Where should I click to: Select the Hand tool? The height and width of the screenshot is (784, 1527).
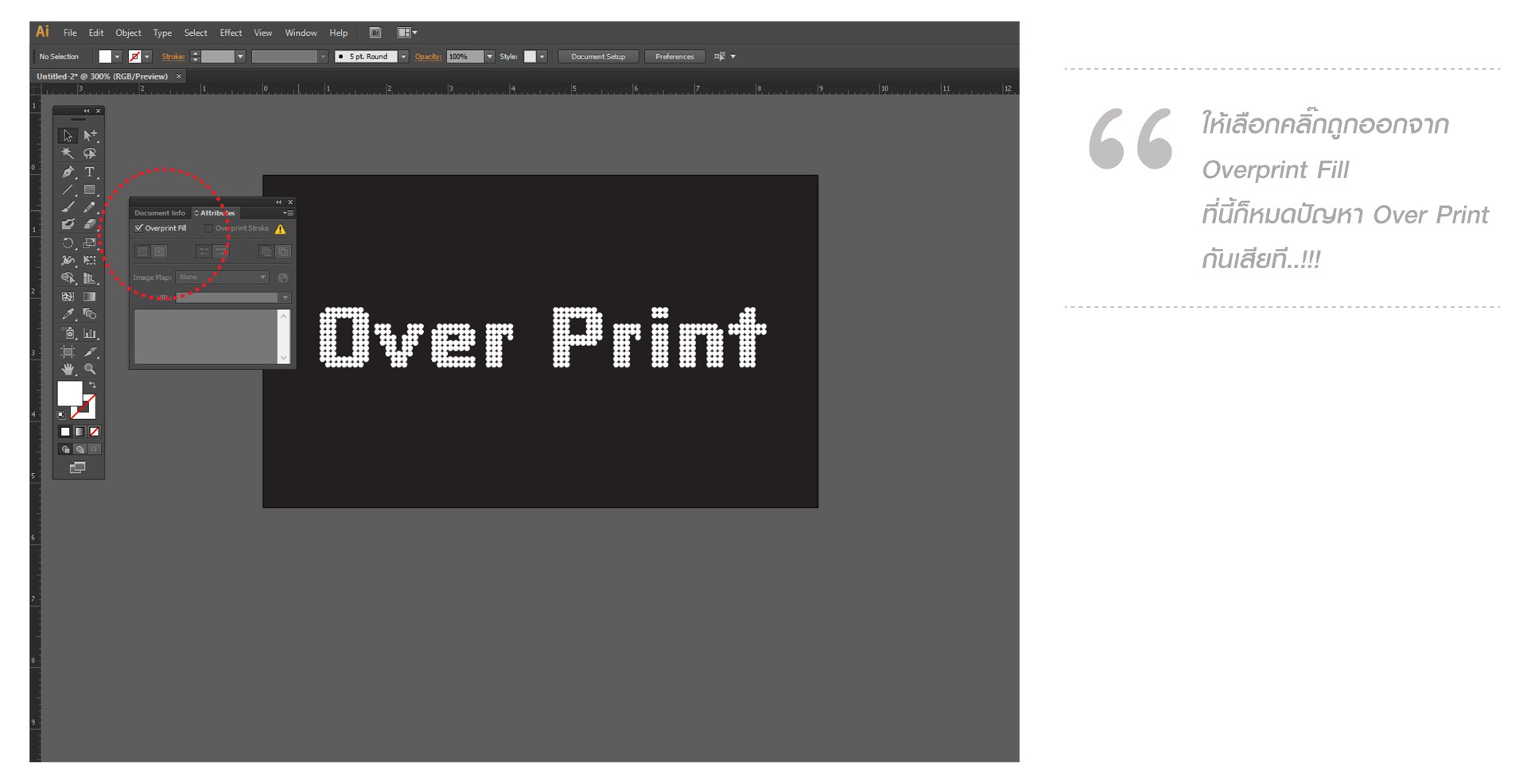click(68, 369)
